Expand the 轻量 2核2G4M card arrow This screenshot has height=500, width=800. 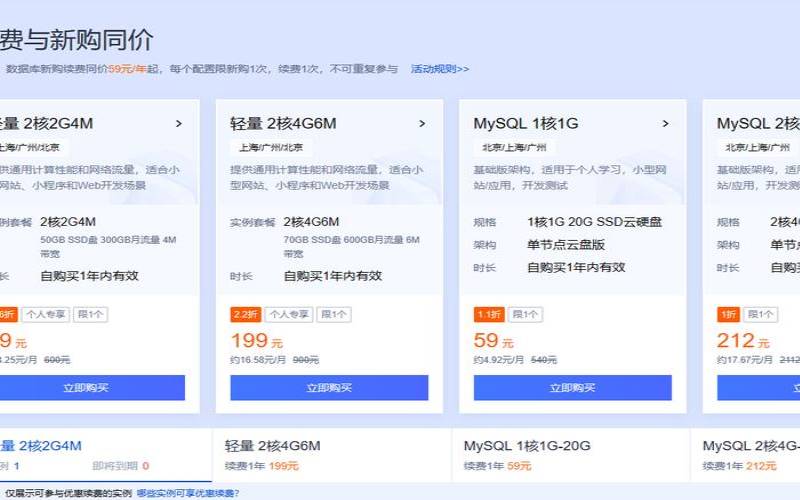[x=179, y=123]
